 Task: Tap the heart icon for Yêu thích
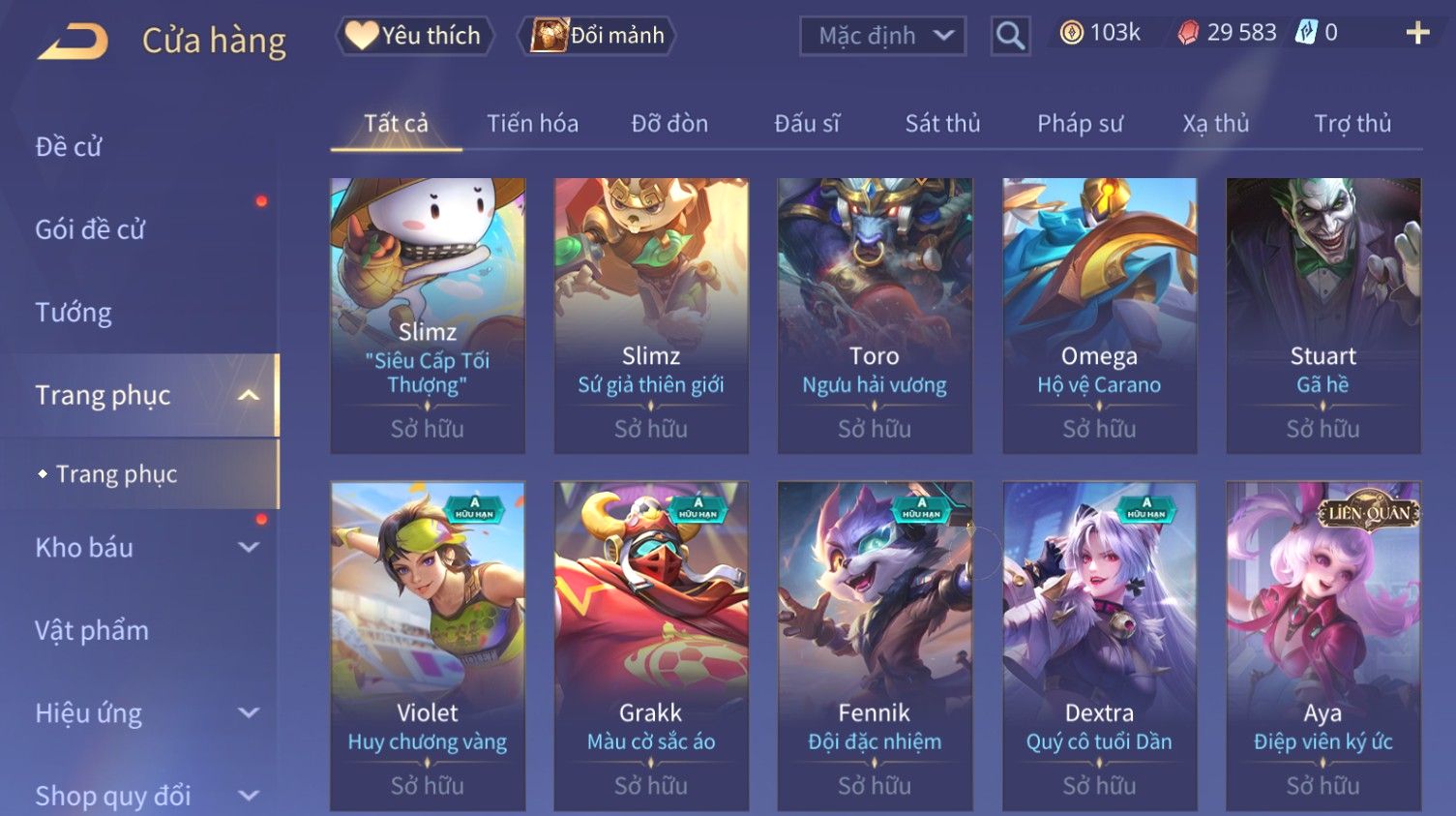pyautogui.click(x=362, y=36)
